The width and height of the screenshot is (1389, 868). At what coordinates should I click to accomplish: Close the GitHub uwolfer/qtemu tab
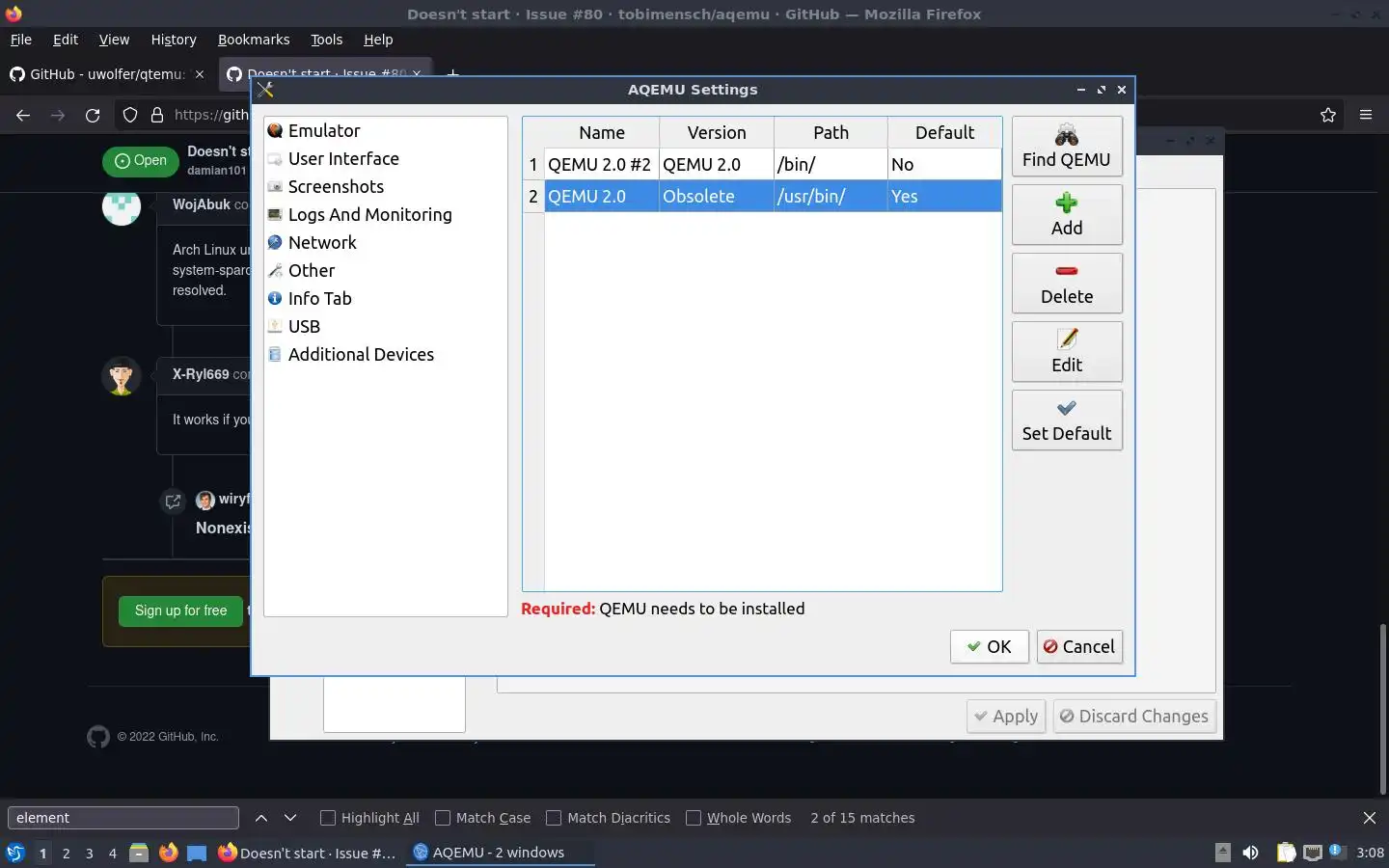(x=200, y=74)
